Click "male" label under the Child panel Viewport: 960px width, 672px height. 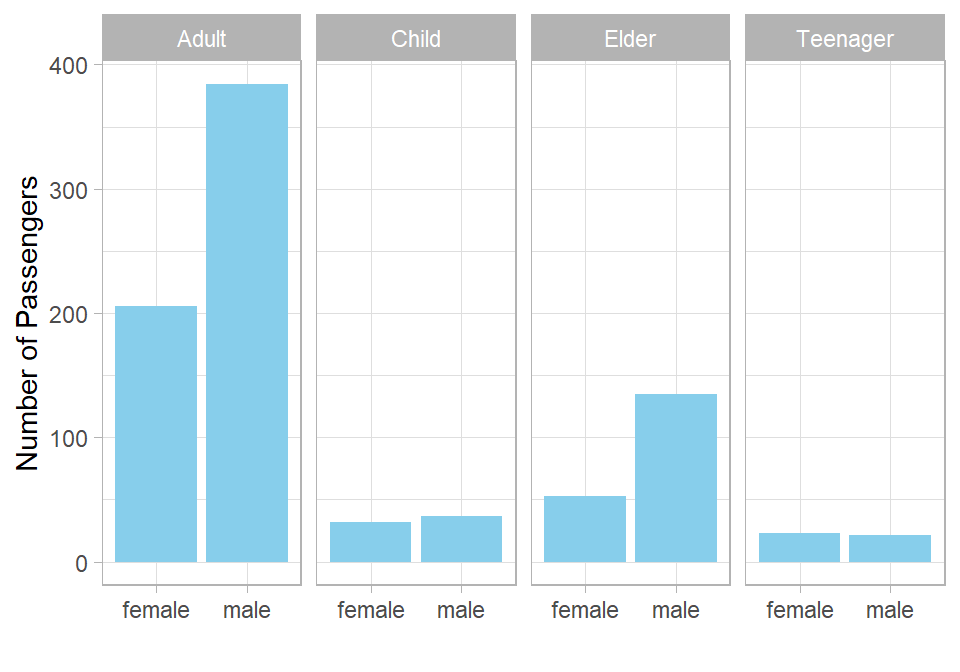coord(461,610)
